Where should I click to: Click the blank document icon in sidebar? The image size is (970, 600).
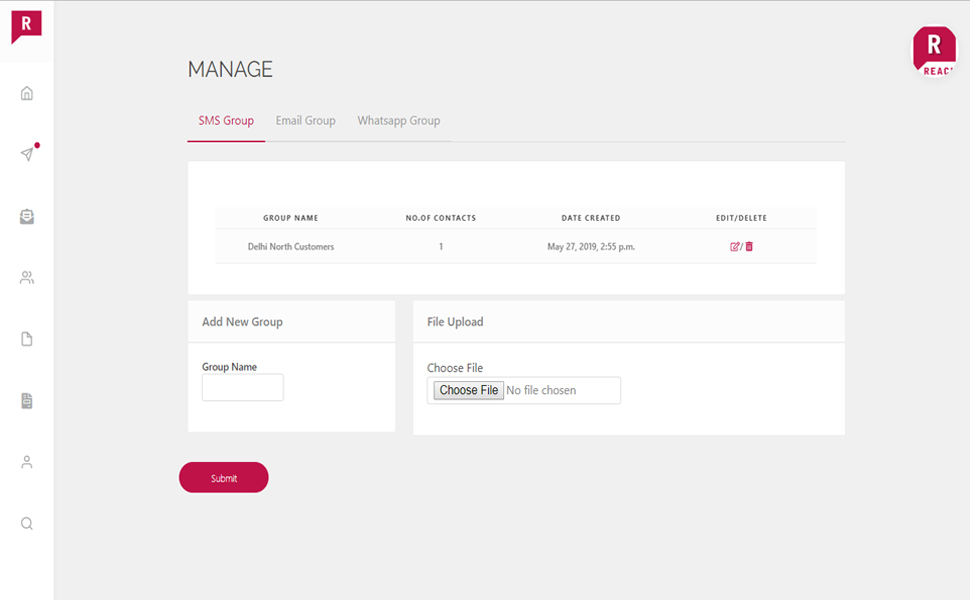[x=27, y=339]
